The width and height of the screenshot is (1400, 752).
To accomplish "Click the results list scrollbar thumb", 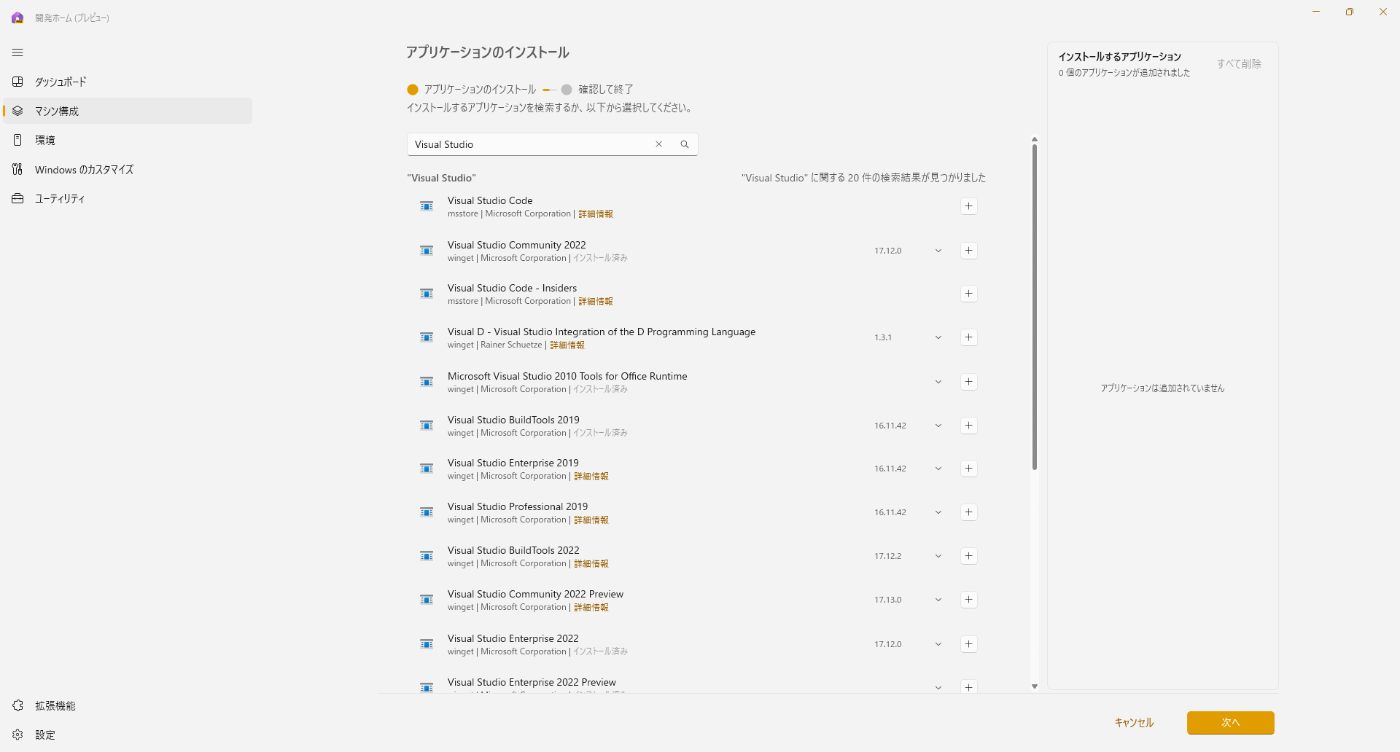I will point(1034,307).
